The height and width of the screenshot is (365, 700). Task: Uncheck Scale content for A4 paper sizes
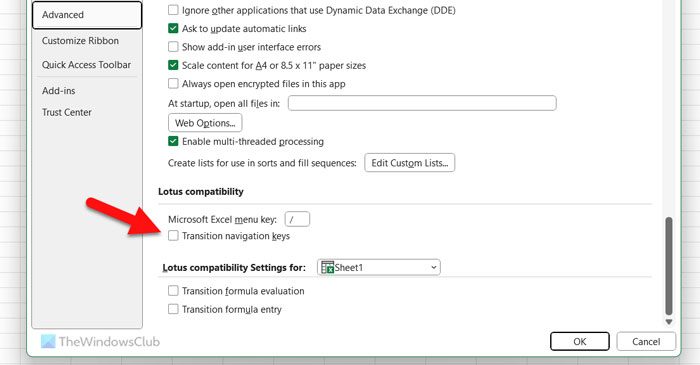[173, 65]
